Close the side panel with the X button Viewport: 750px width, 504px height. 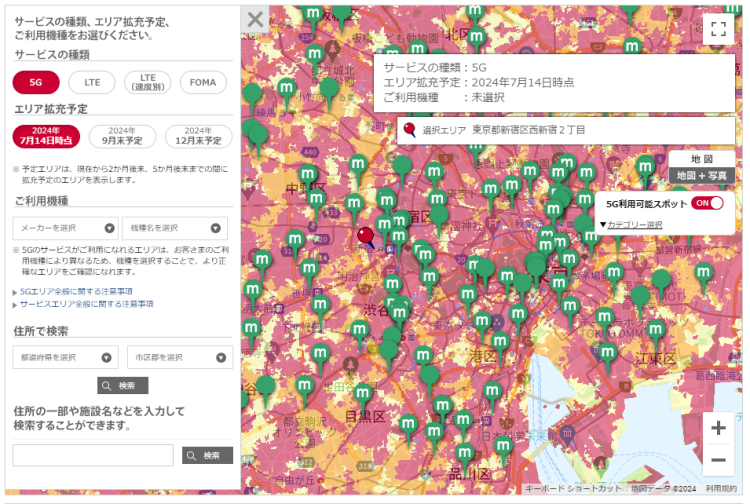click(x=255, y=20)
